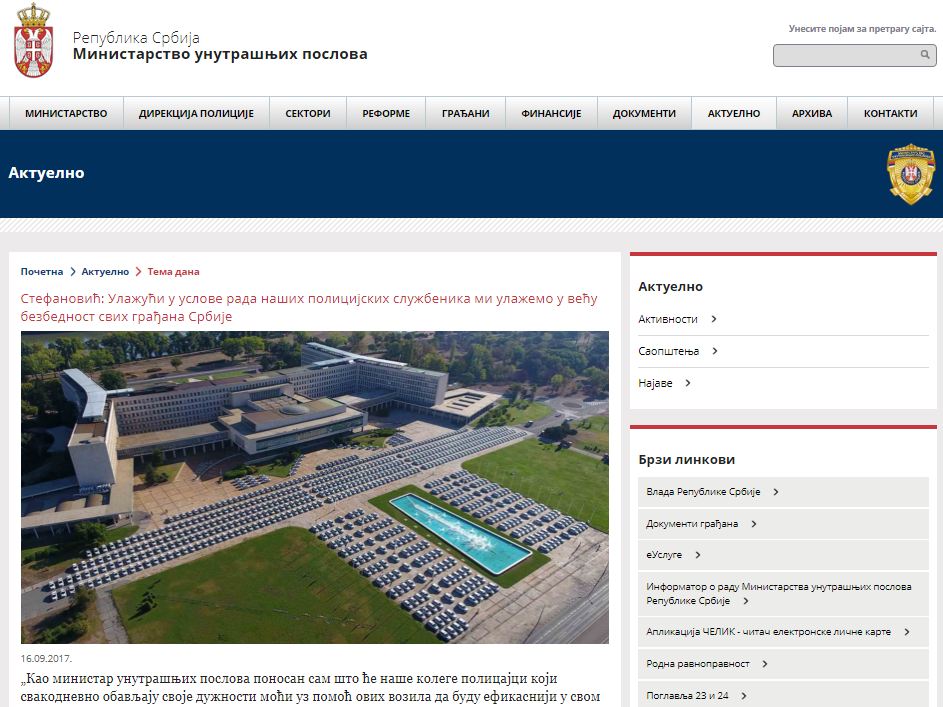Open the ФИНАНСИЈЕ menu item
Viewport: 943px width, 707px height.
551,114
